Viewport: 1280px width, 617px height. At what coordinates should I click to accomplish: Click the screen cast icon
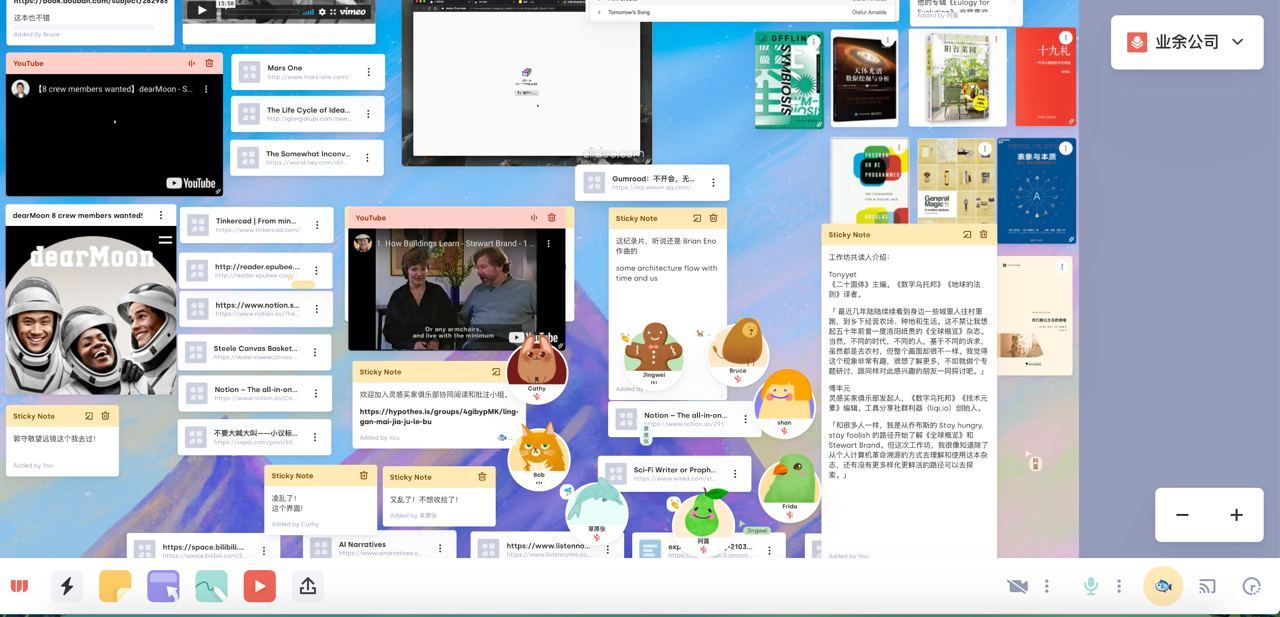point(1207,586)
